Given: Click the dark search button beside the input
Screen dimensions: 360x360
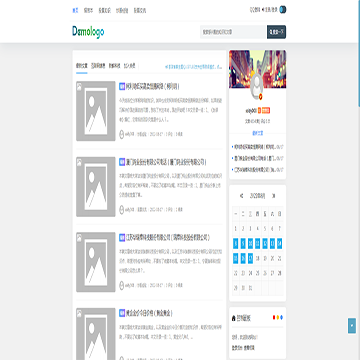Looking at the screenshot, I should (x=276, y=32).
